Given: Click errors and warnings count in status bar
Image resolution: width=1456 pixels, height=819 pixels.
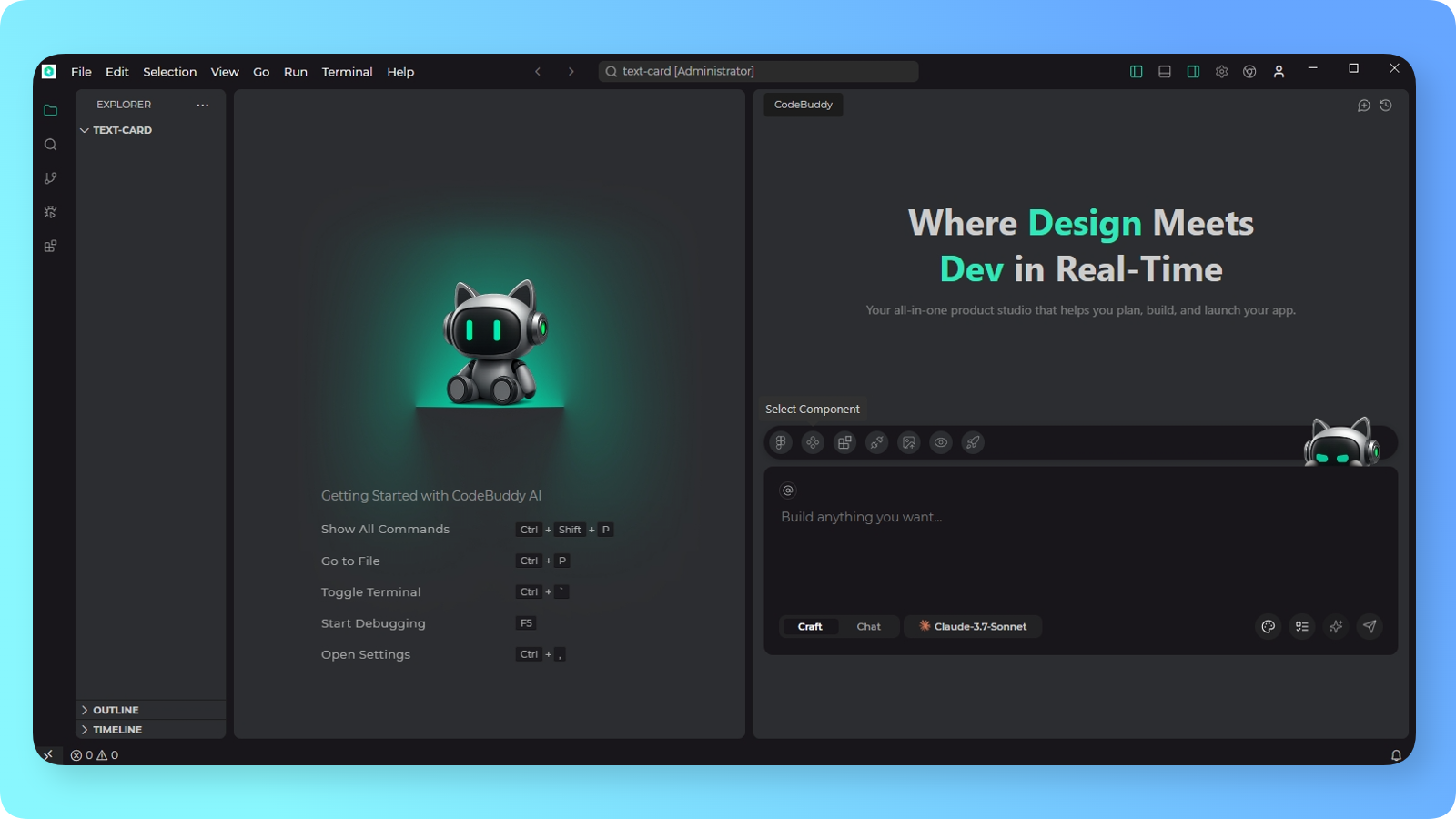Looking at the screenshot, I should tap(95, 755).
